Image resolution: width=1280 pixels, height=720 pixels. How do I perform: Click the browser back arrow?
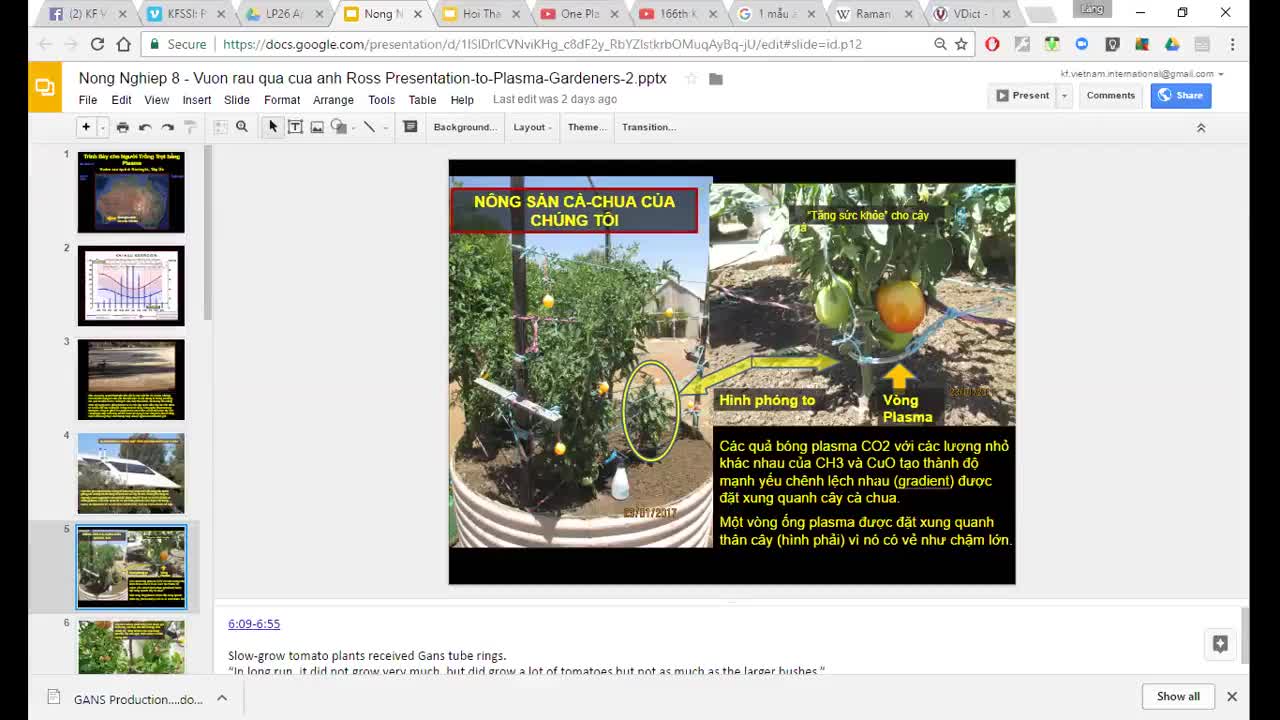click(45, 44)
